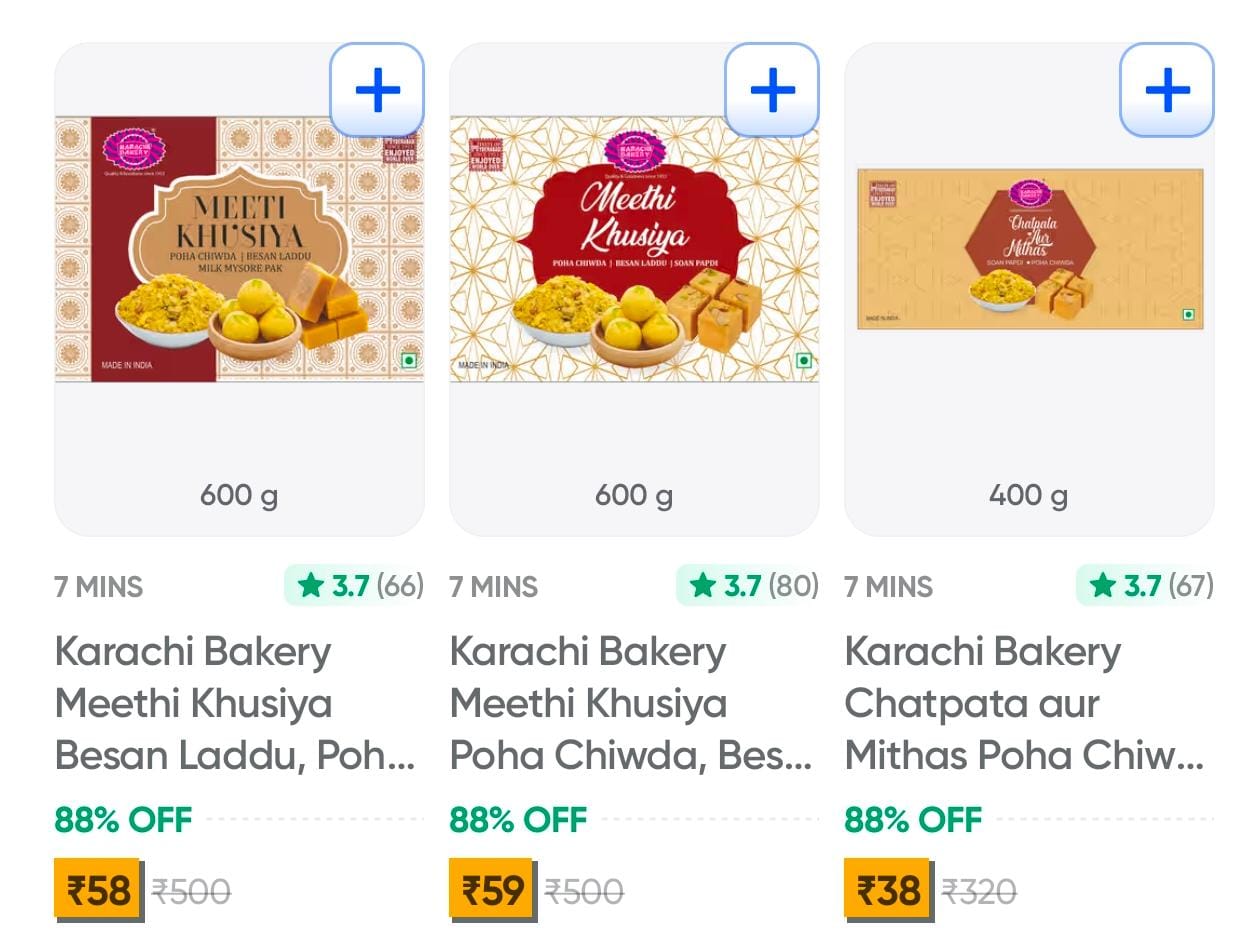Tap the ₹59 price tag
This screenshot has width=1260, height=937.
pyautogui.click(x=491, y=889)
